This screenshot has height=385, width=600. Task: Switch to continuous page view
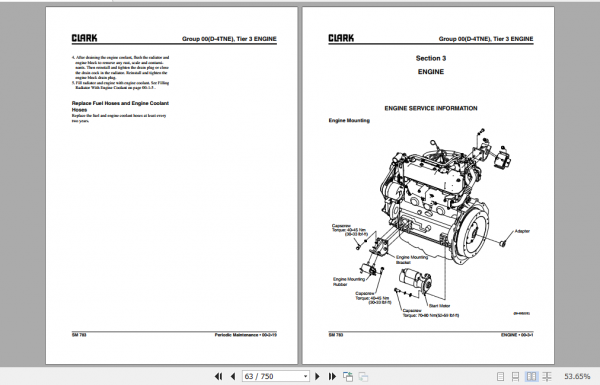click(x=515, y=377)
